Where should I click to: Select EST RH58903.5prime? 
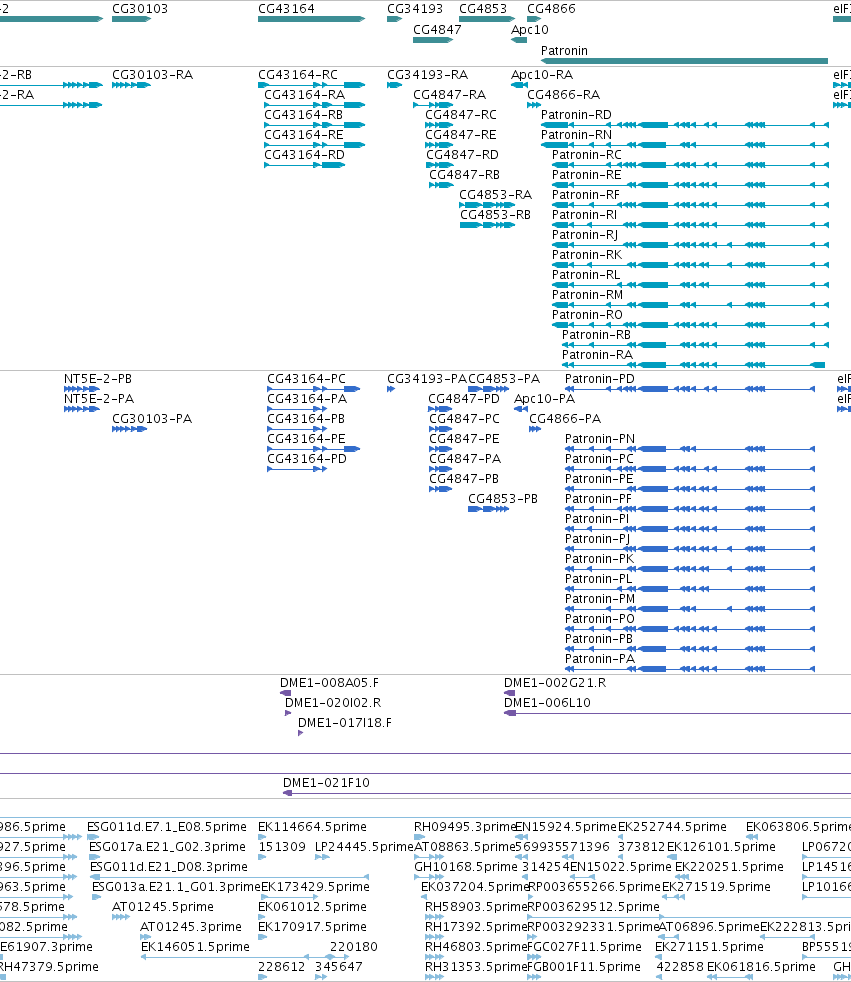click(x=476, y=908)
